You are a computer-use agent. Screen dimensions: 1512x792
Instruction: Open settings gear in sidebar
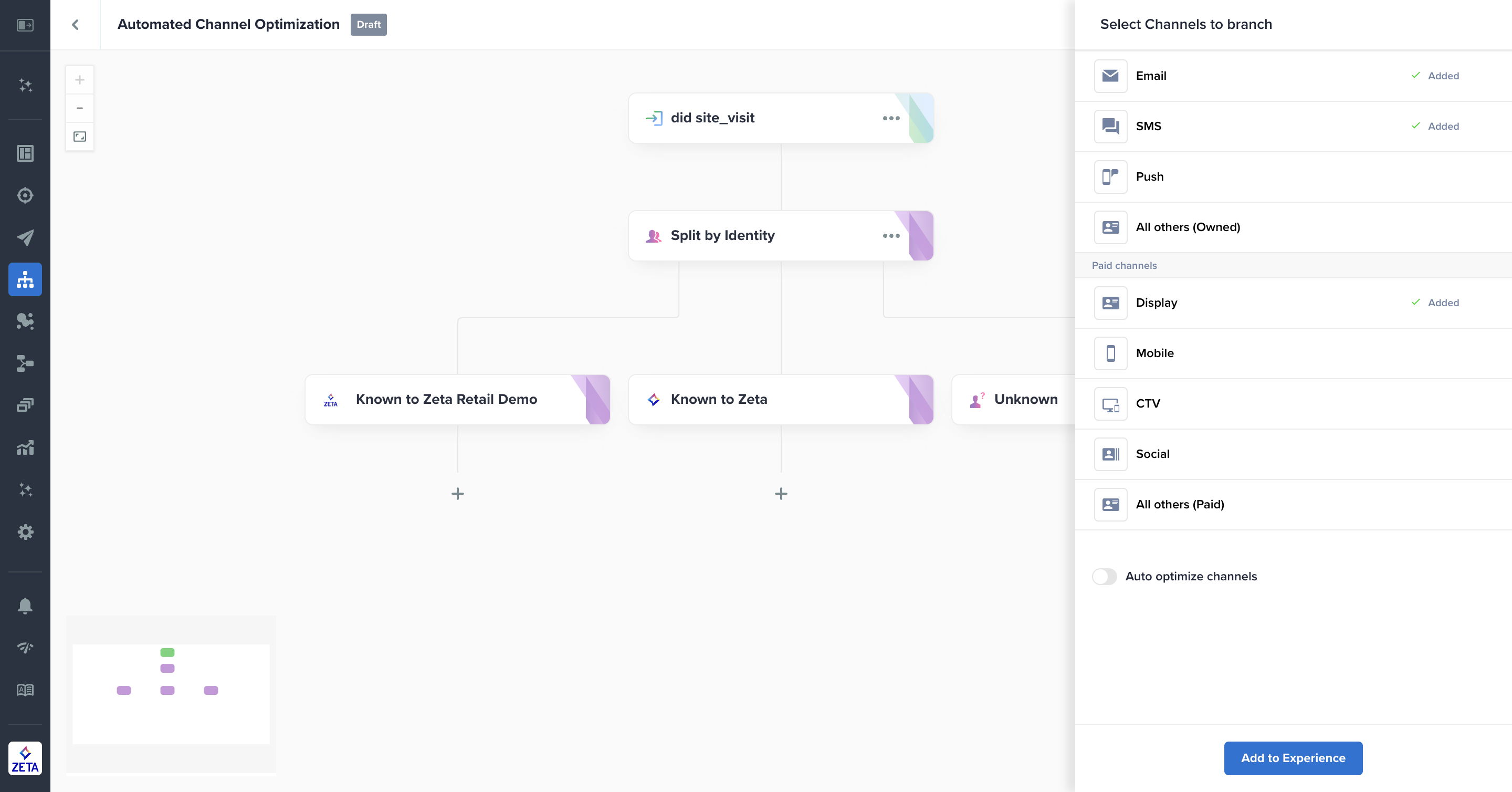point(25,532)
